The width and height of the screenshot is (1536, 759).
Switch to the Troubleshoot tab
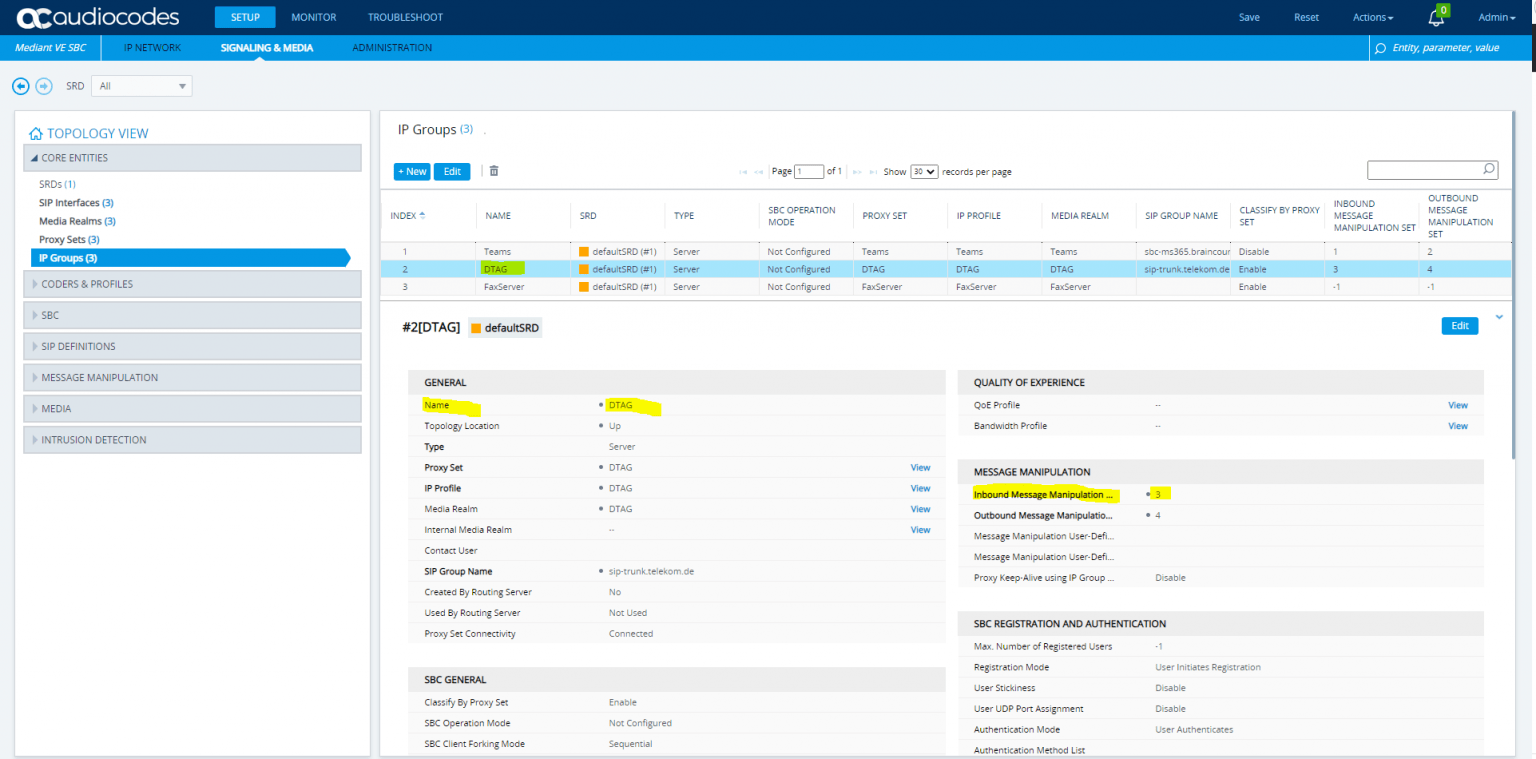tap(405, 17)
